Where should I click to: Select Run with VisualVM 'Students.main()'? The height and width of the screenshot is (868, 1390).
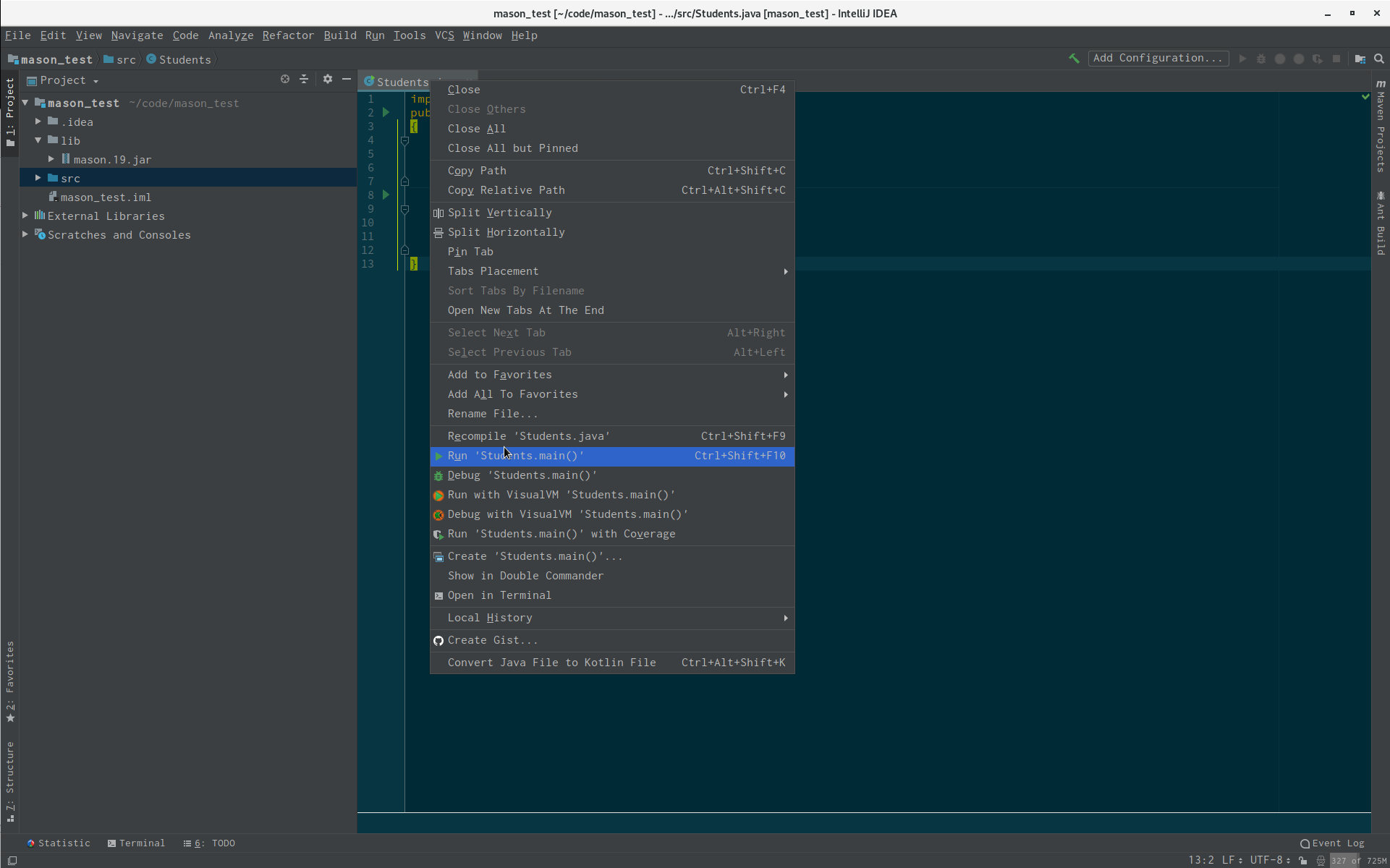[x=612, y=495]
